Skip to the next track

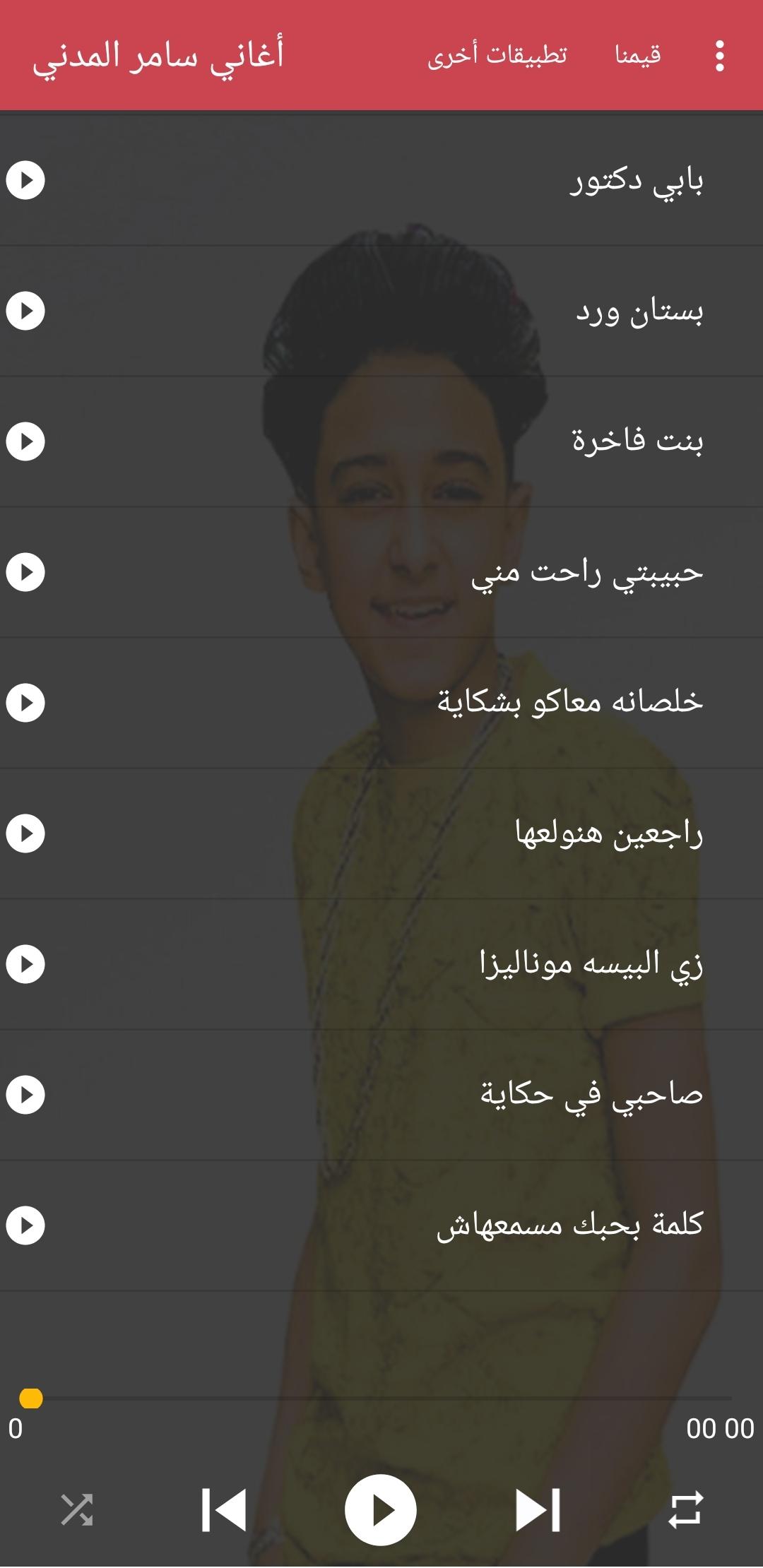(x=538, y=1510)
